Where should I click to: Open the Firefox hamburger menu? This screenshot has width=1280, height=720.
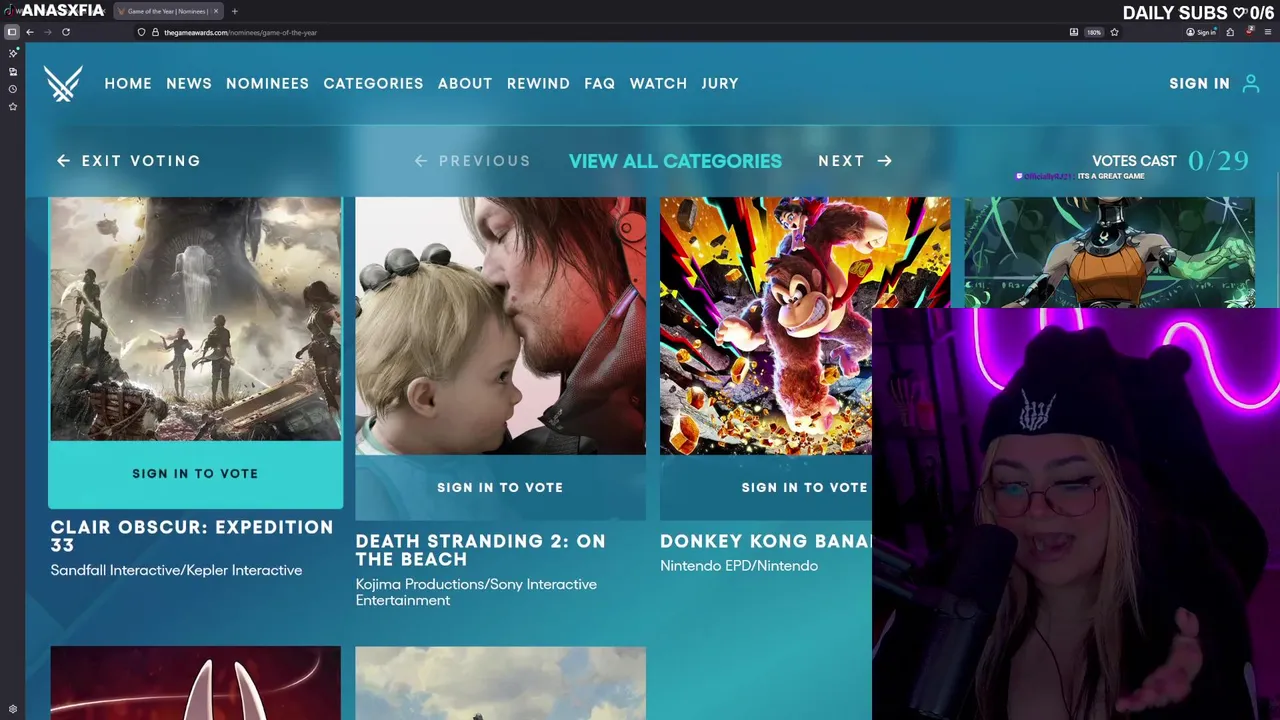coord(1268,32)
